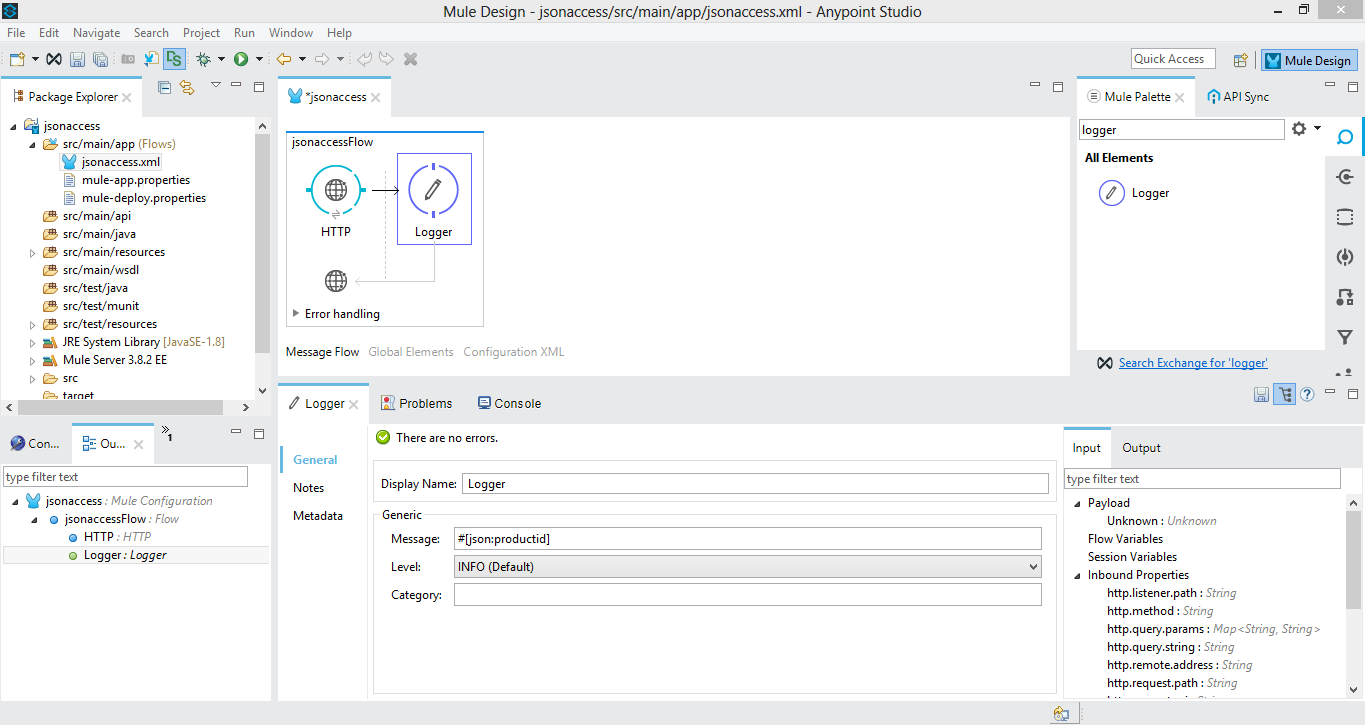Screen dimensions: 1365x725
Task: Click Search Exchange for 'logger' link
Action: (x=1193, y=363)
